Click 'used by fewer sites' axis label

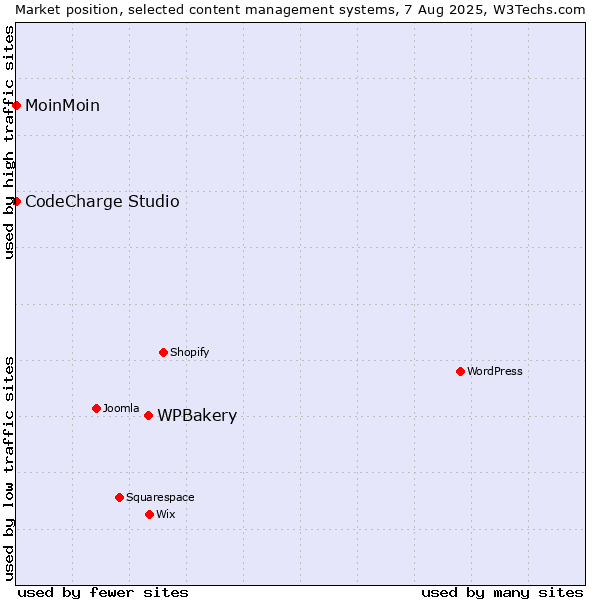pos(103,593)
